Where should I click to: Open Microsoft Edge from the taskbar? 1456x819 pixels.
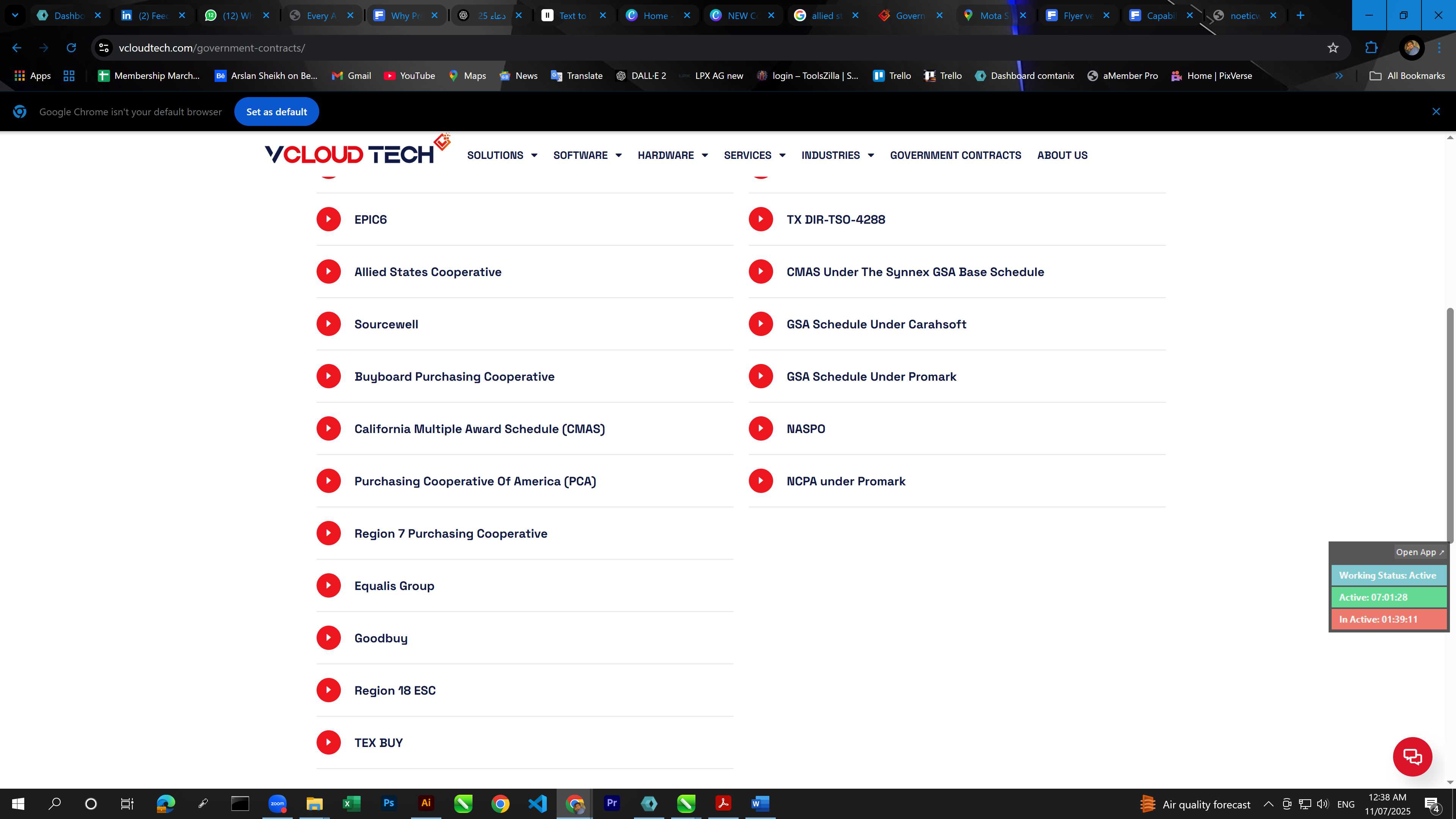click(166, 803)
